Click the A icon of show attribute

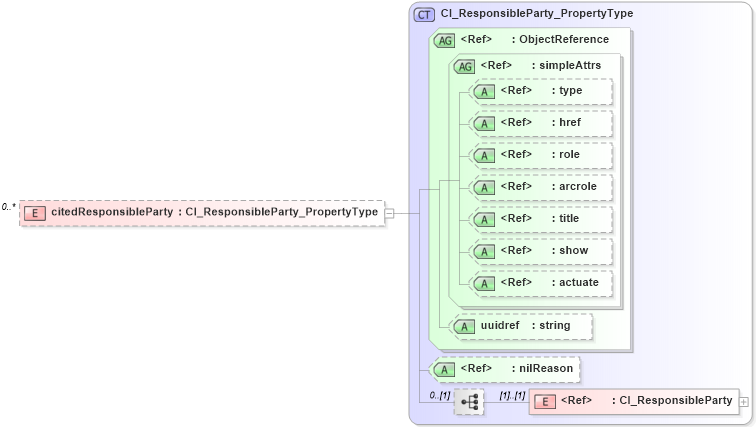(x=484, y=252)
